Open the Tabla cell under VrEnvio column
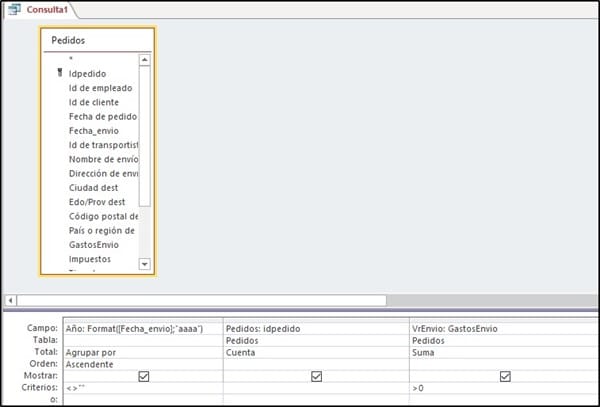The image size is (600, 407). coord(503,340)
